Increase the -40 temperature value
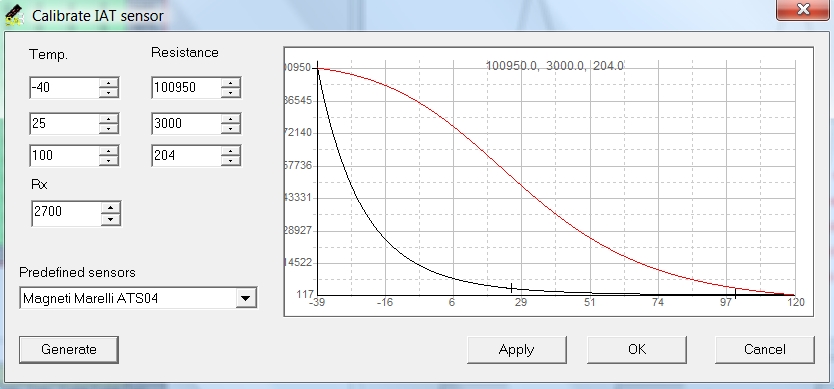The image size is (834, 389). point(109,82)
